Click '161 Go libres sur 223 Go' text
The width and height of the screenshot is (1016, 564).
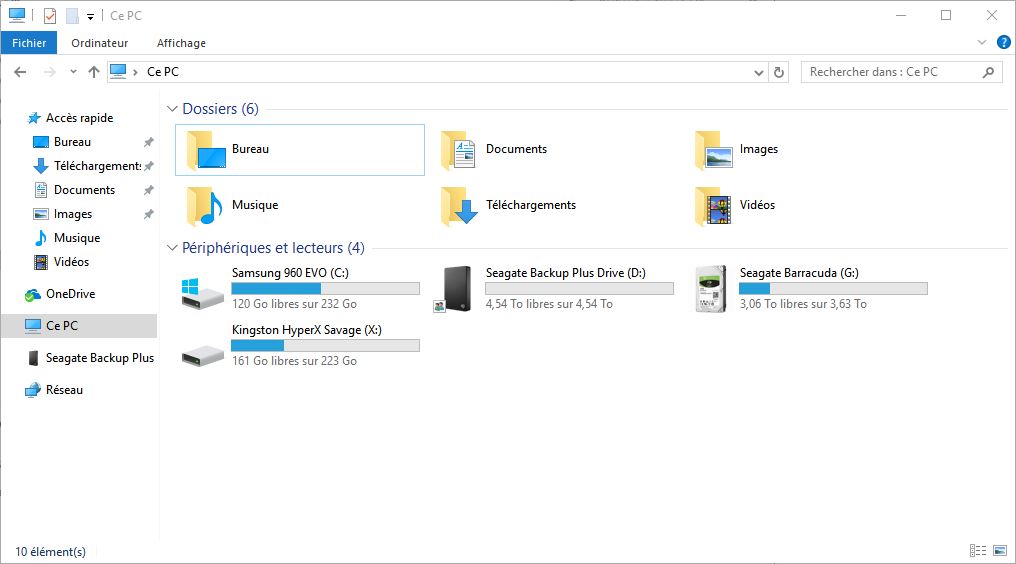[294, 361]
